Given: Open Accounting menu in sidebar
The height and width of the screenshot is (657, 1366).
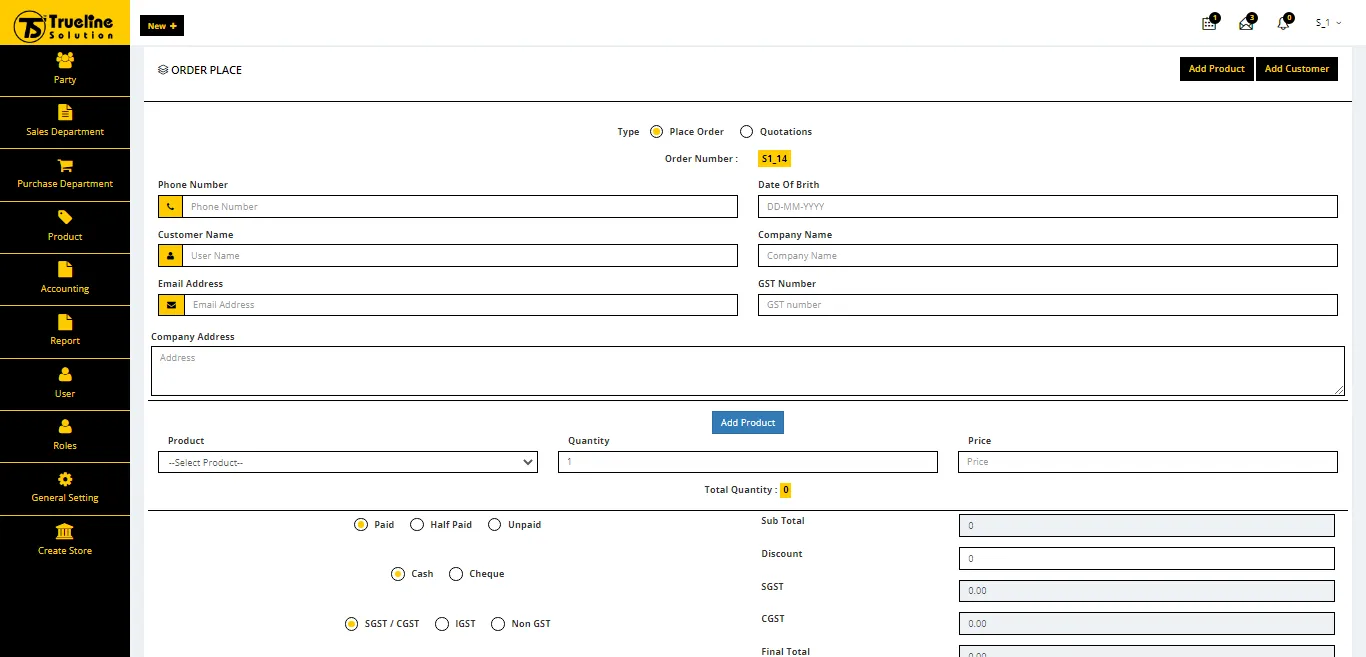Looking at the screenshot, I should coord(65,279).
